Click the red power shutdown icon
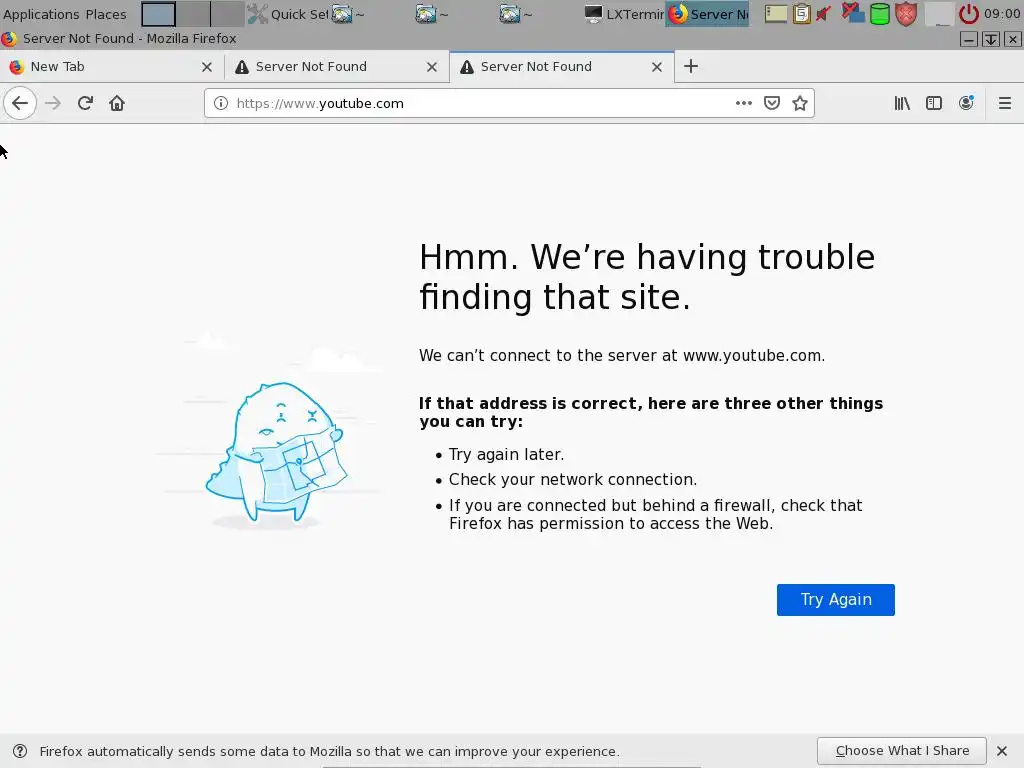 point(968,14)
